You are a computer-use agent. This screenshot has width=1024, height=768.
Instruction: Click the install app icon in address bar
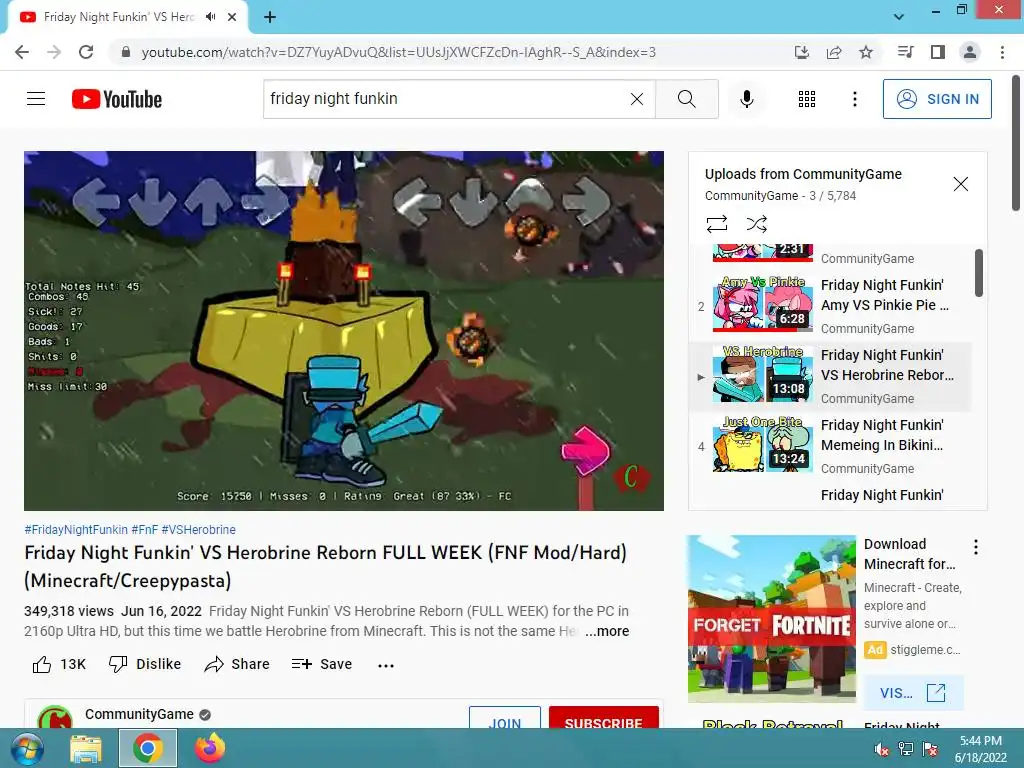801,52
